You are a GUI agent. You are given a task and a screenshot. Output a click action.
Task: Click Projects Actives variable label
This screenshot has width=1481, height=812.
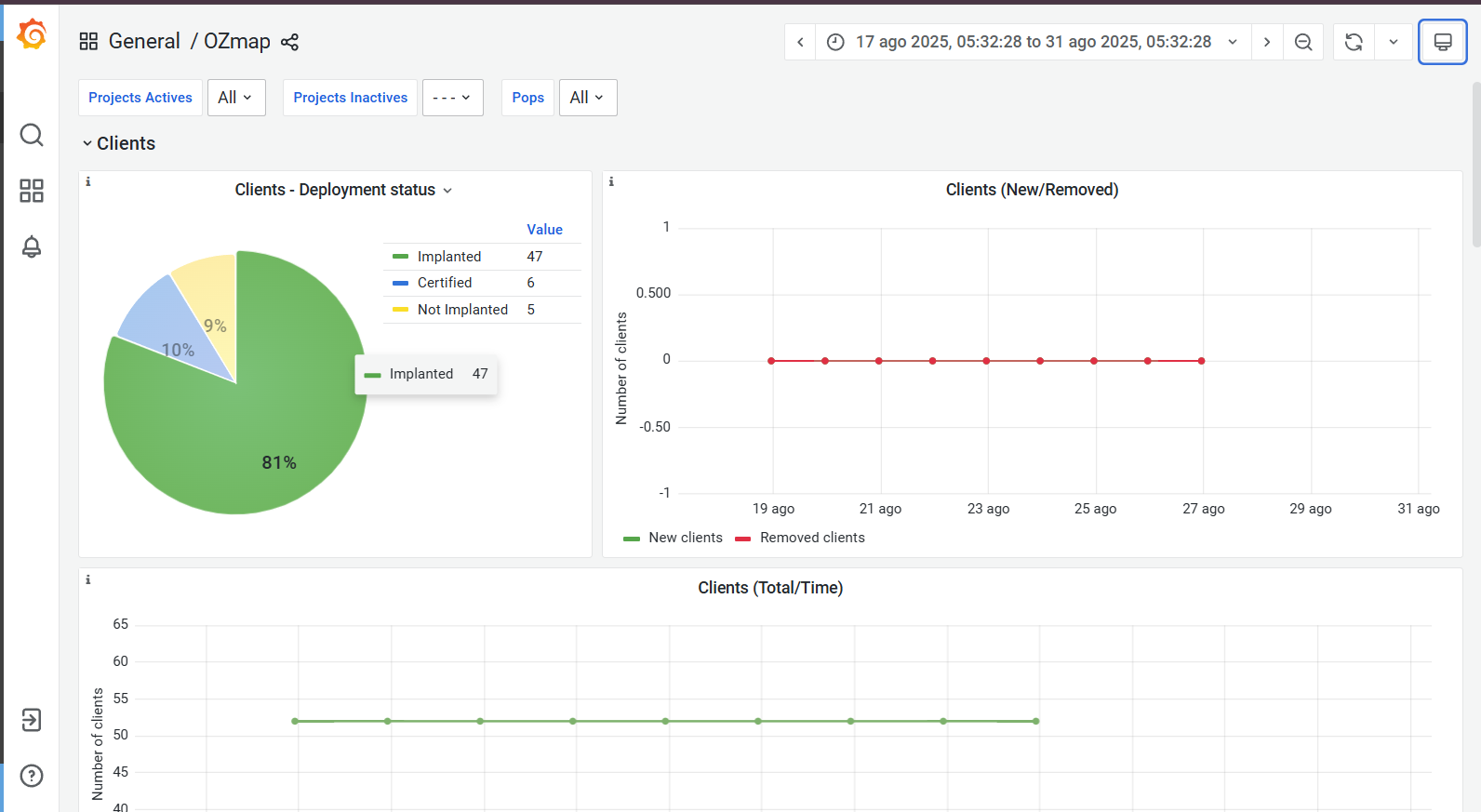[x=140, y=98]
